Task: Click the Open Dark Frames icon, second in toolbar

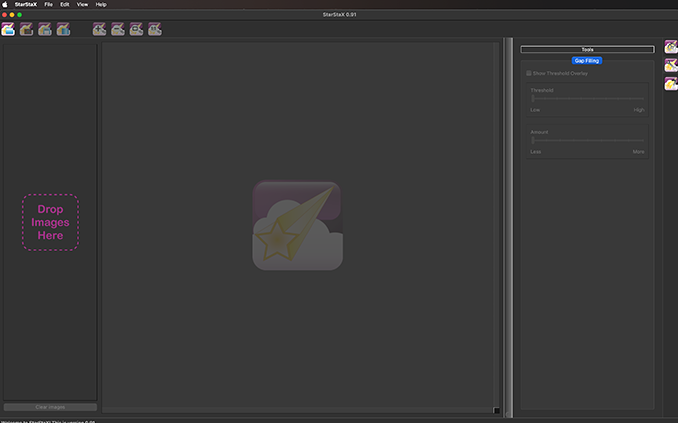Action: (x=27, y=30)
